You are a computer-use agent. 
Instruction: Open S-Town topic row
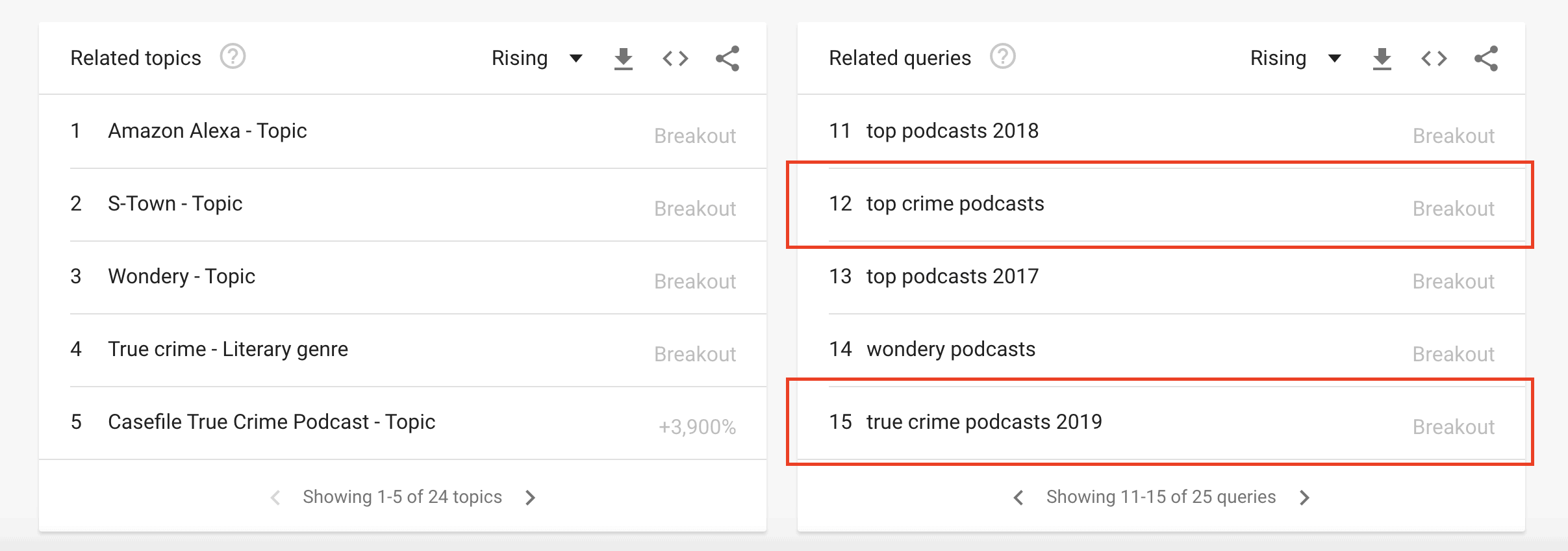403,205
